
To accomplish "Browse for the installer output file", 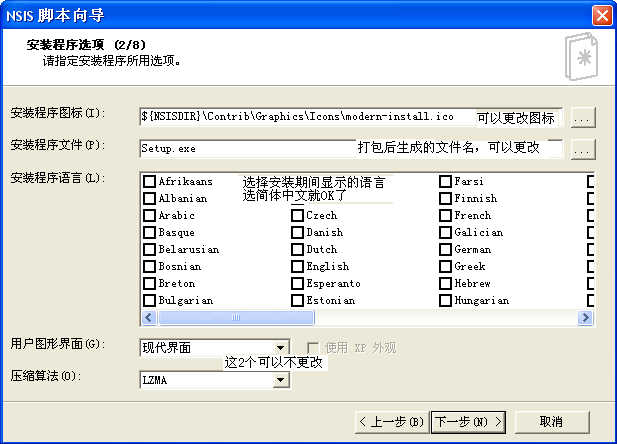I will (x=582, y=150).
